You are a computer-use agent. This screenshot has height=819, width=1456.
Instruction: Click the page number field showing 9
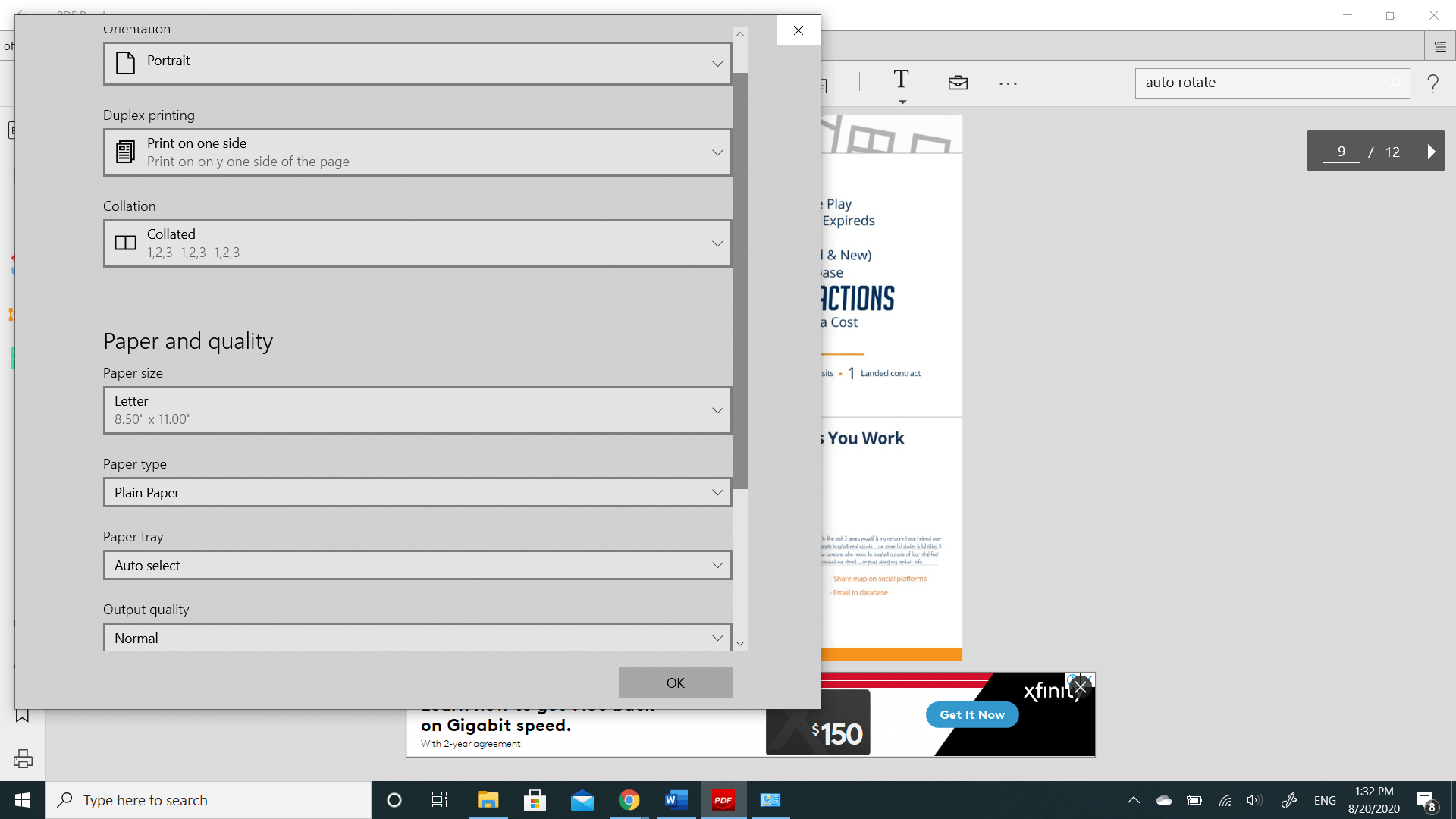[x=1341, y=151]
